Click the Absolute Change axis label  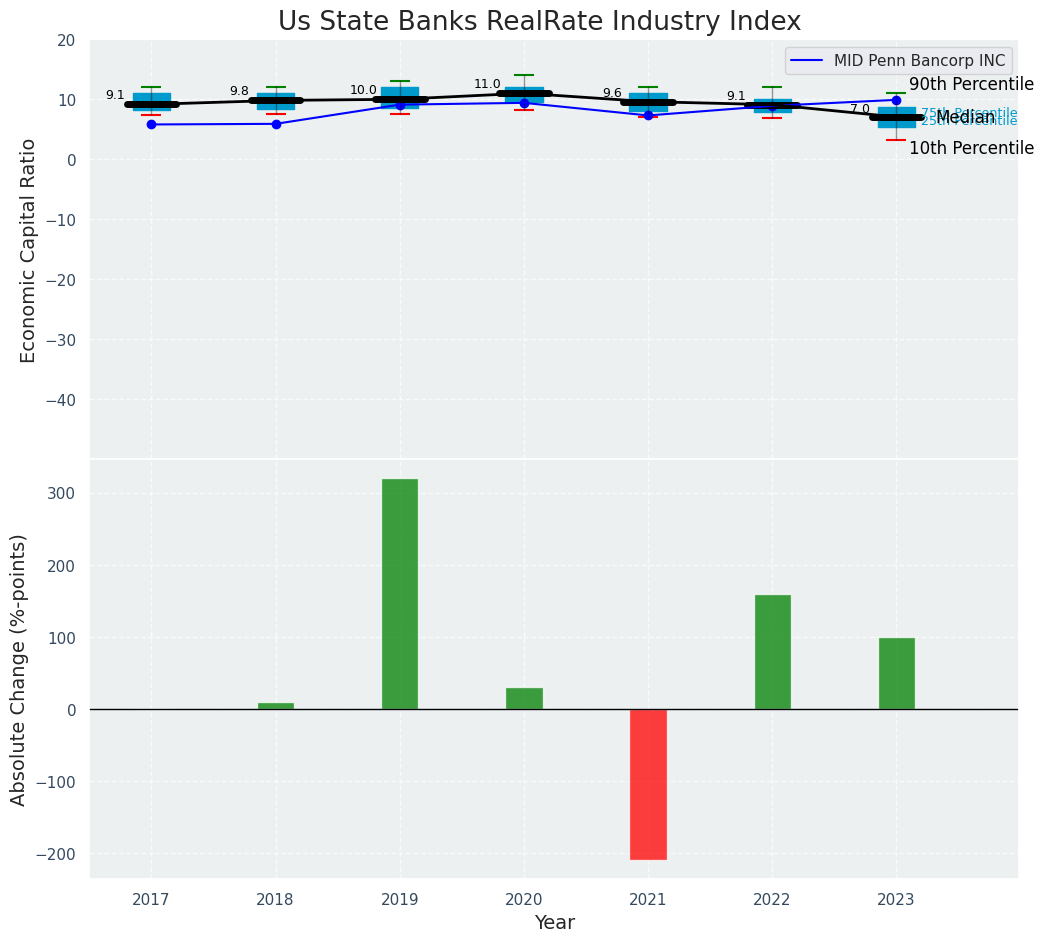[x=19, y=669]
